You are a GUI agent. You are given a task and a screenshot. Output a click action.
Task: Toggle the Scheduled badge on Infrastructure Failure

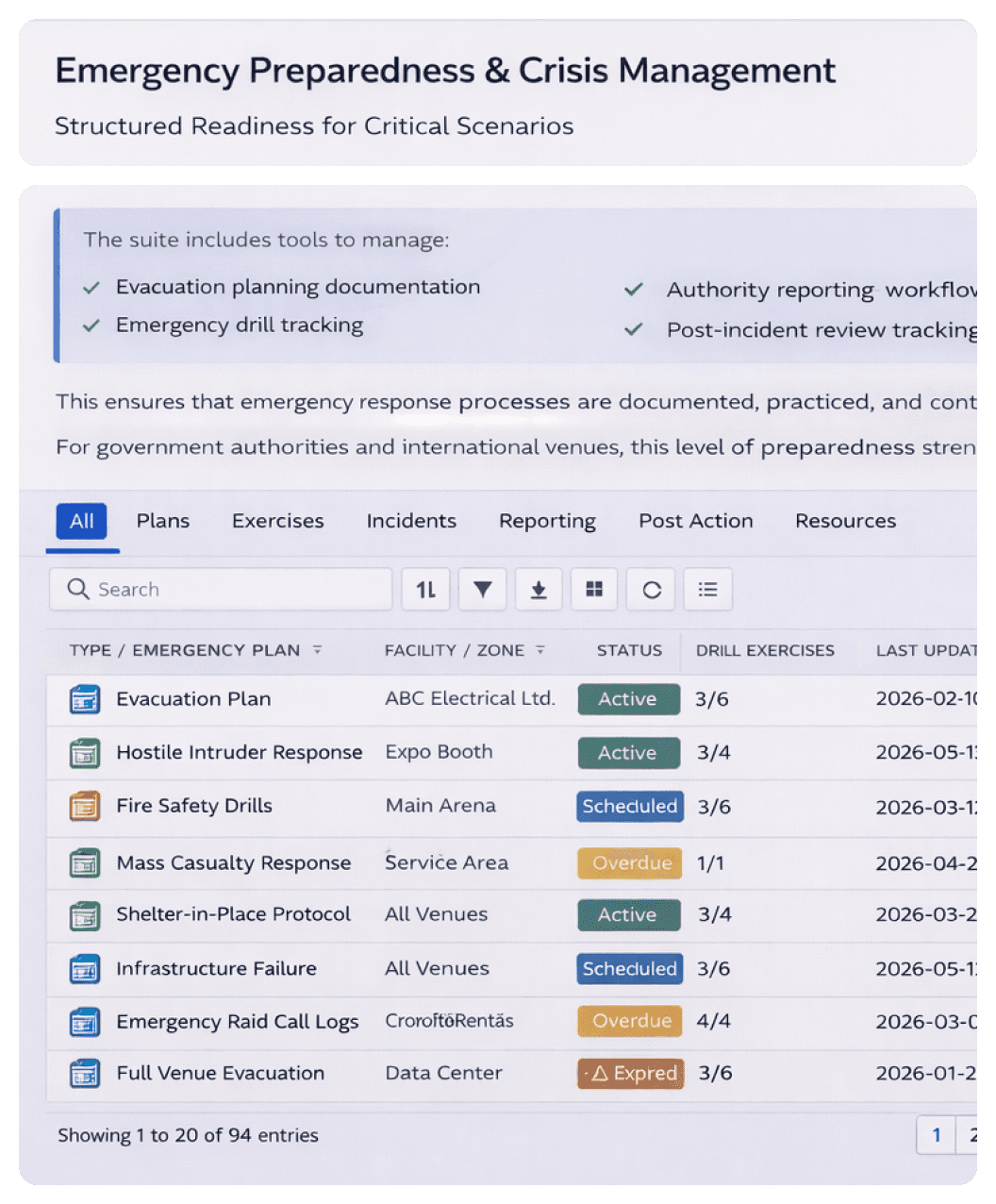click(629, 969)
